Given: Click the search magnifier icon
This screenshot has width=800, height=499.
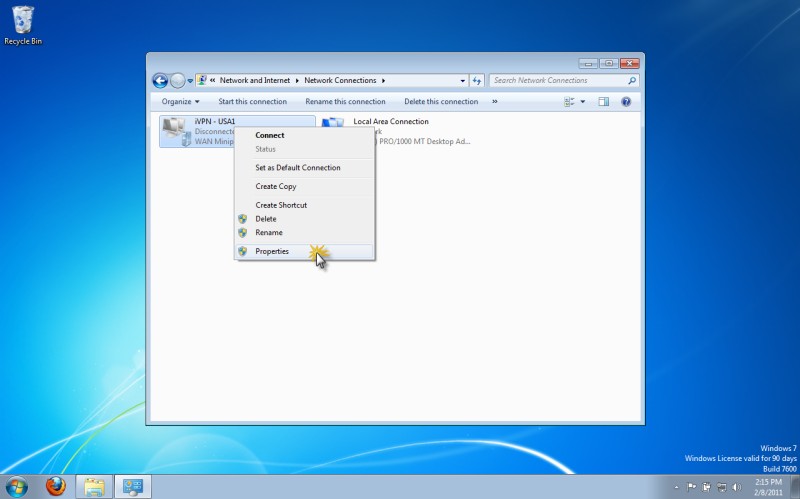Looking at the screenshot, I should click(x=632, y=80).
